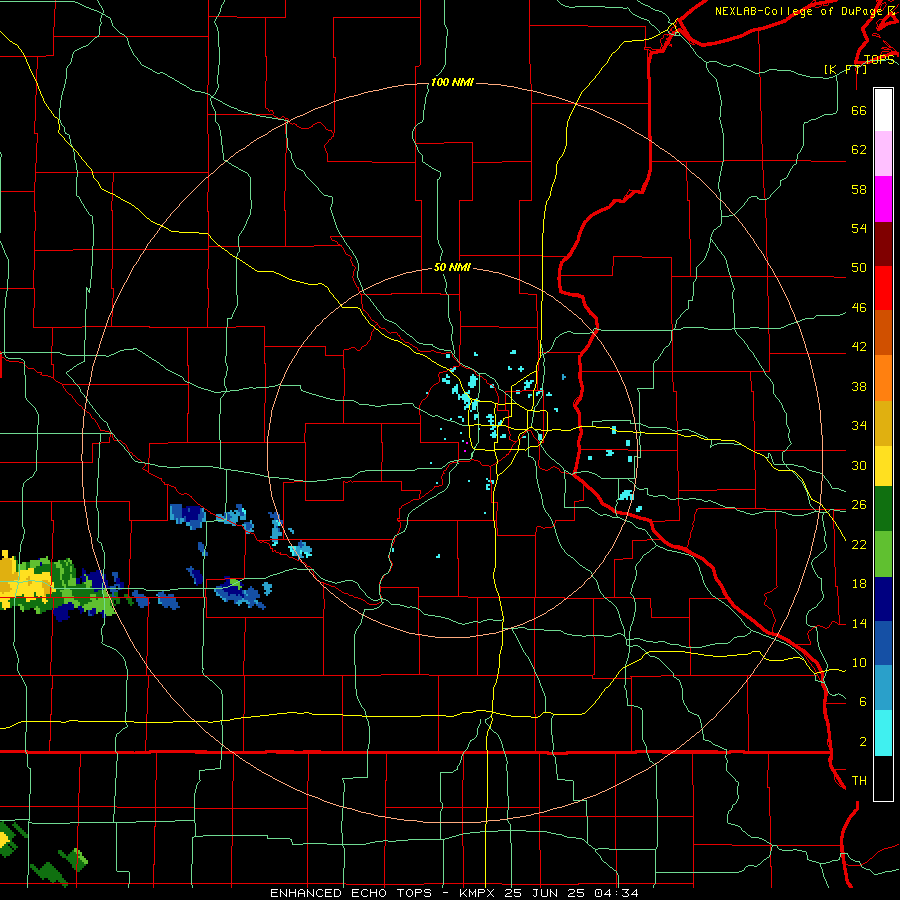Click the 'TH' threshold label

(859, 781)
